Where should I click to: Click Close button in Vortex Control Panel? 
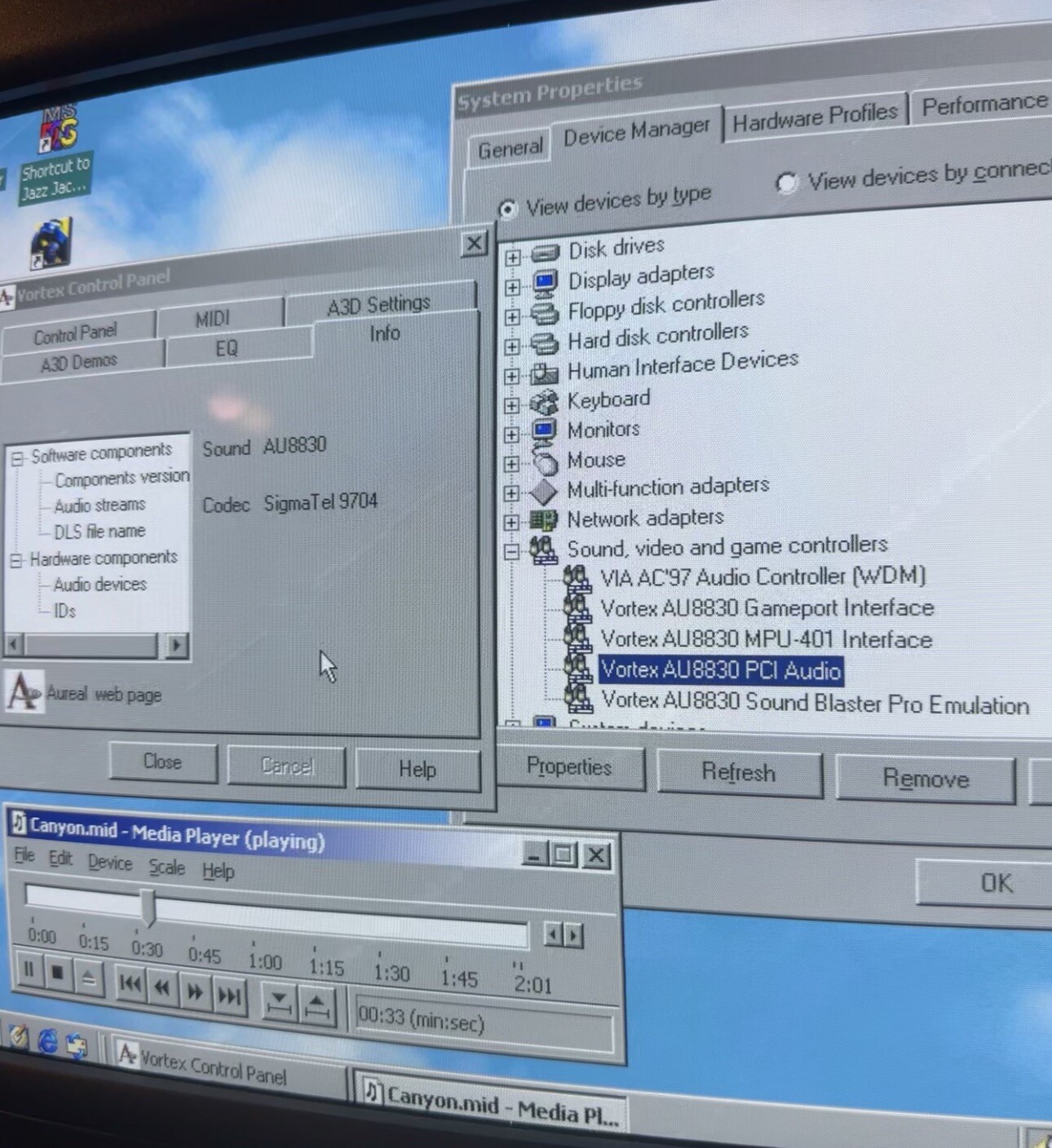tap(162, 762)
